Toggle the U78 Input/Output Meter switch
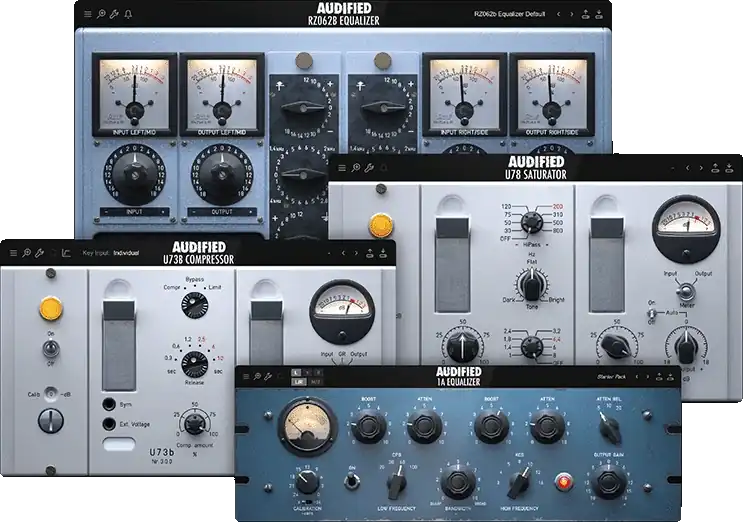 (x=686, y=290)
